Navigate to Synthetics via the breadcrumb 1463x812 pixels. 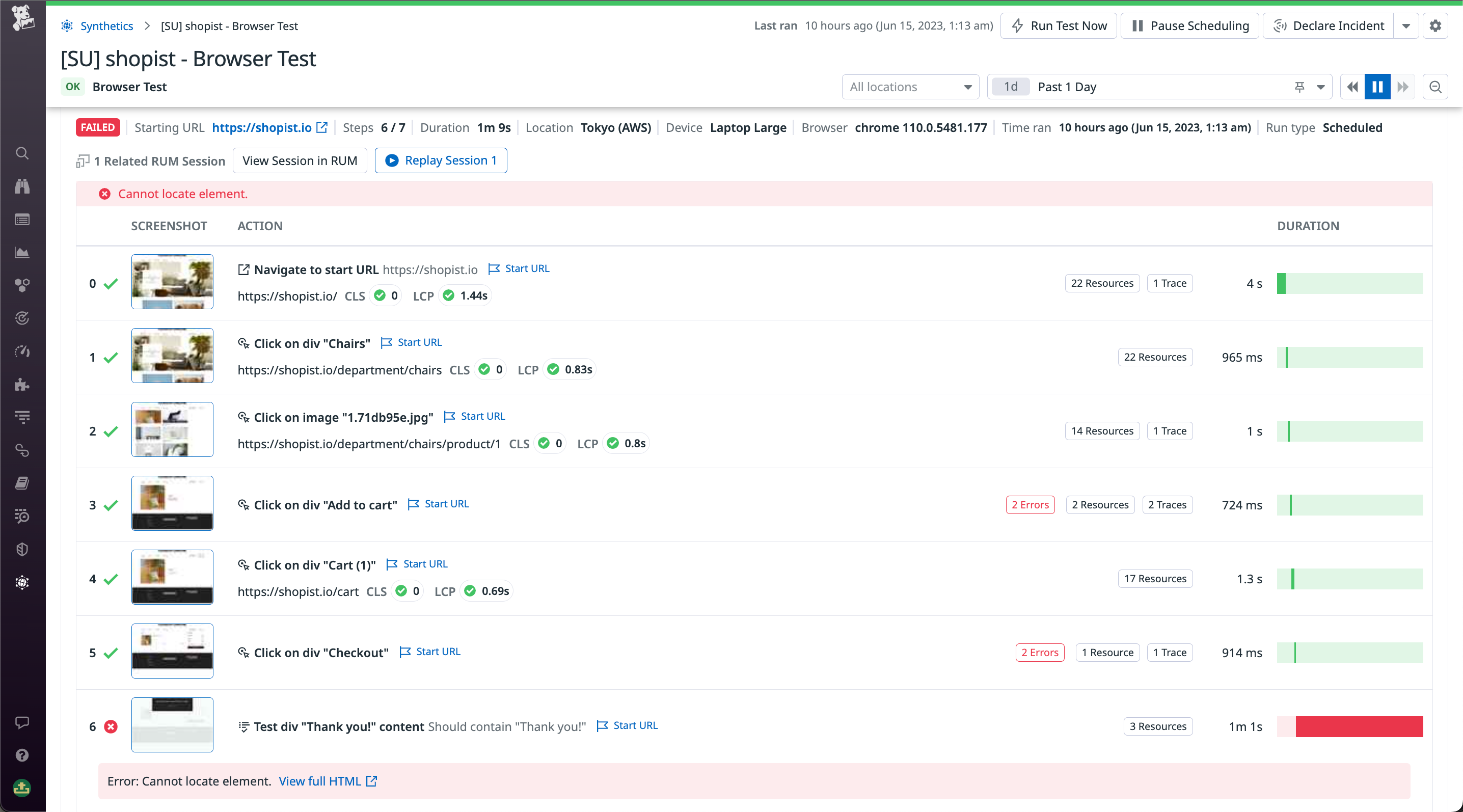(107, 25)
